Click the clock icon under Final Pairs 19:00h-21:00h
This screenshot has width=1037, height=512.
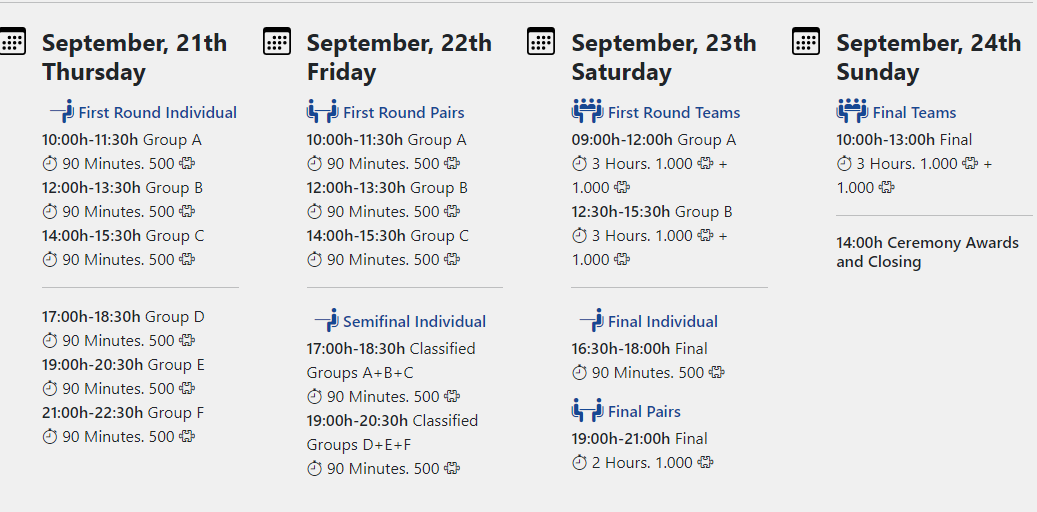(579, 463)
